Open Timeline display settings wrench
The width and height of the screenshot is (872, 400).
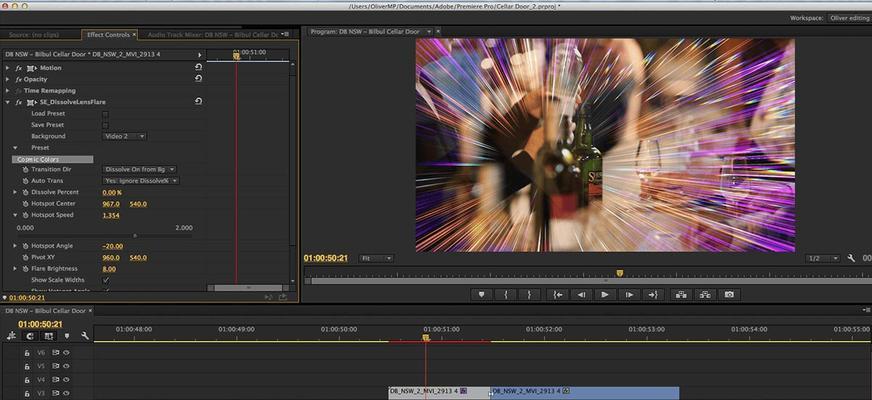[85, 336]
